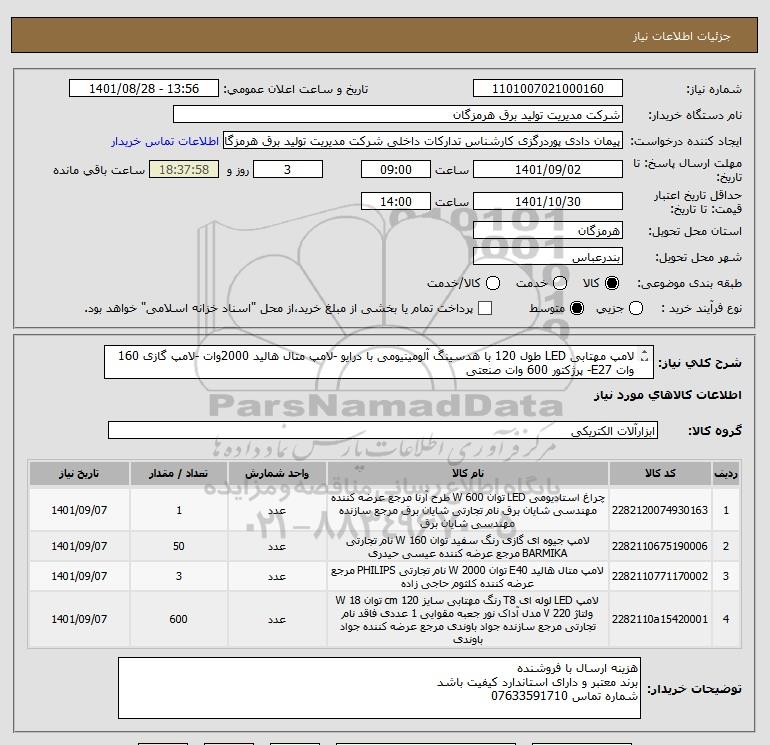Click the response deadline time 09:00
Viewport: 770px width, 745px height.
tap(396, 169)
